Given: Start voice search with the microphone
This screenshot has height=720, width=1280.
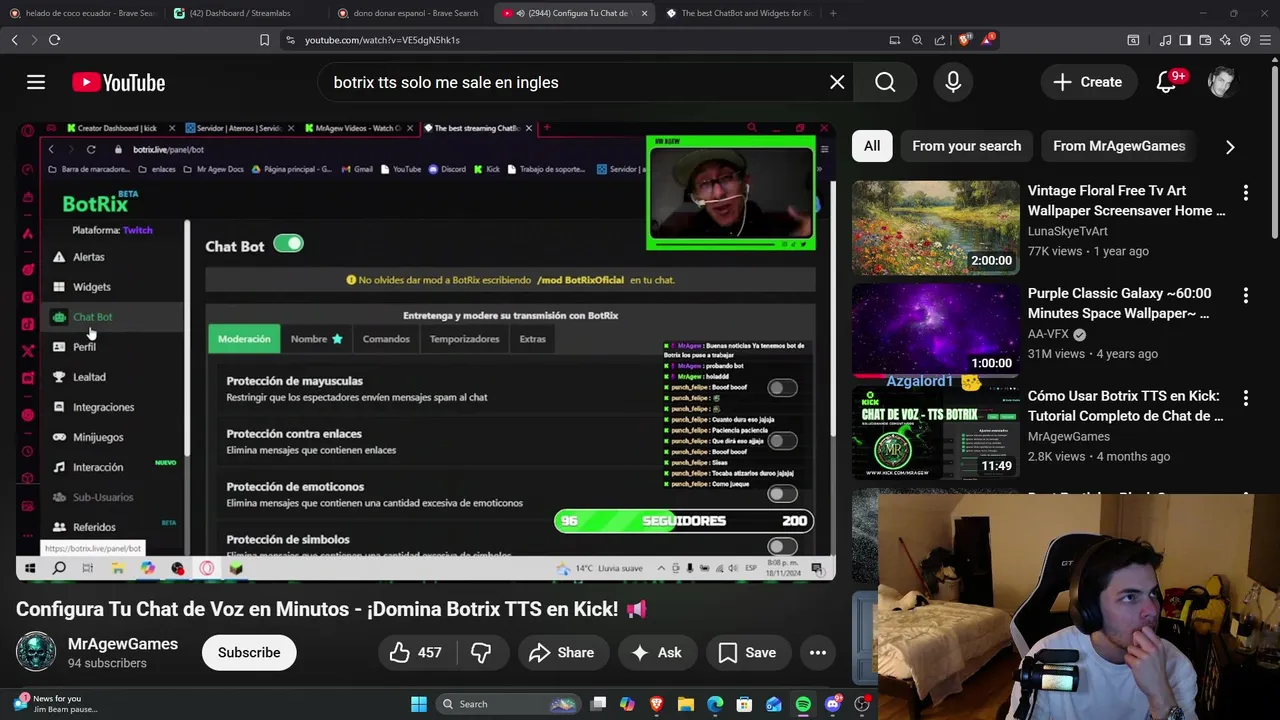Looking at the screenshot, I should (x=953, y=82).
